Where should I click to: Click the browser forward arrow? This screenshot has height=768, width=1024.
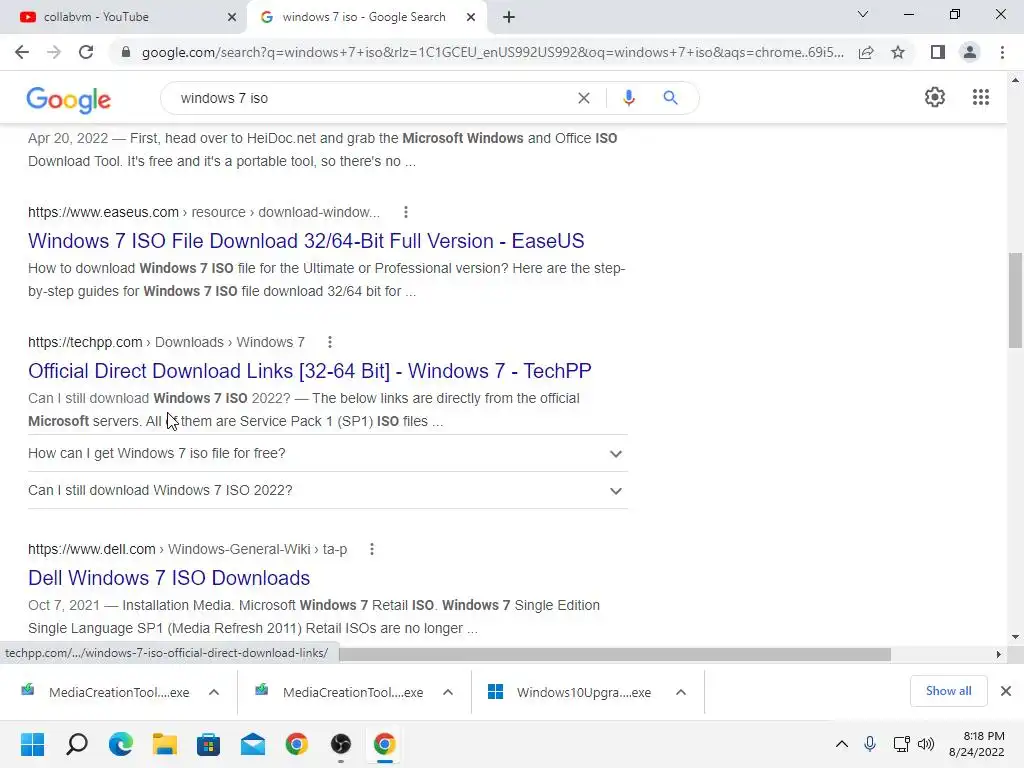point(54,52)
